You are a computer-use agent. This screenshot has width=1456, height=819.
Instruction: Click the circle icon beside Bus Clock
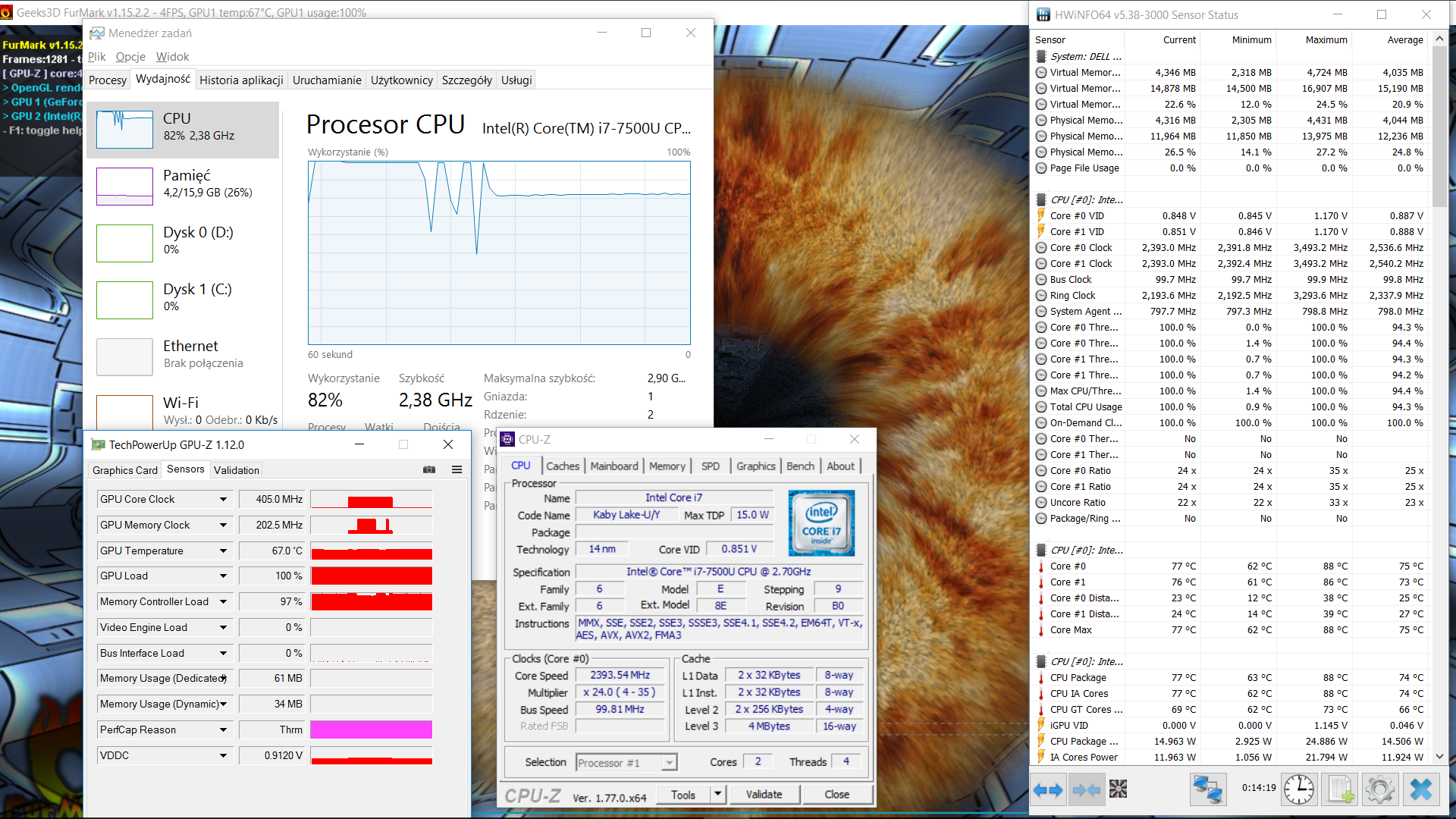click(x=1041, y=280)
